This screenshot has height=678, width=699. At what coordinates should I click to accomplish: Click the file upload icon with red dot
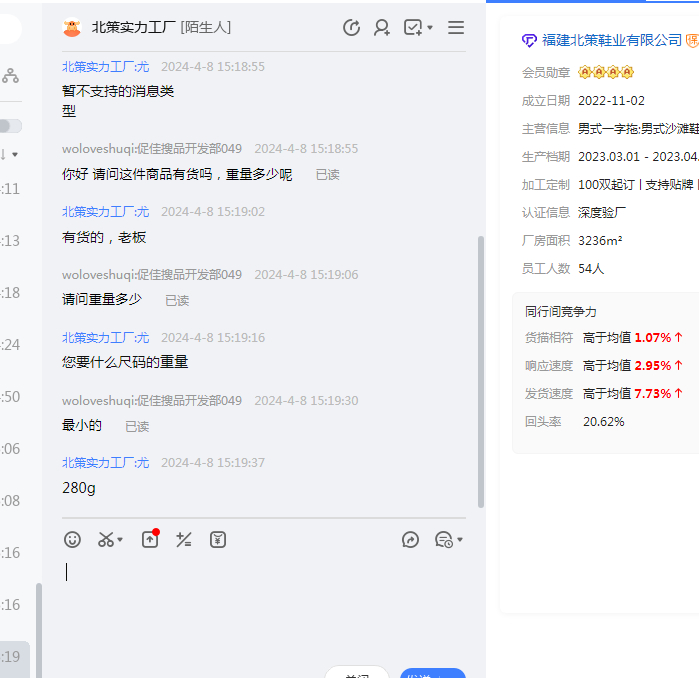(x=149, y=539)
